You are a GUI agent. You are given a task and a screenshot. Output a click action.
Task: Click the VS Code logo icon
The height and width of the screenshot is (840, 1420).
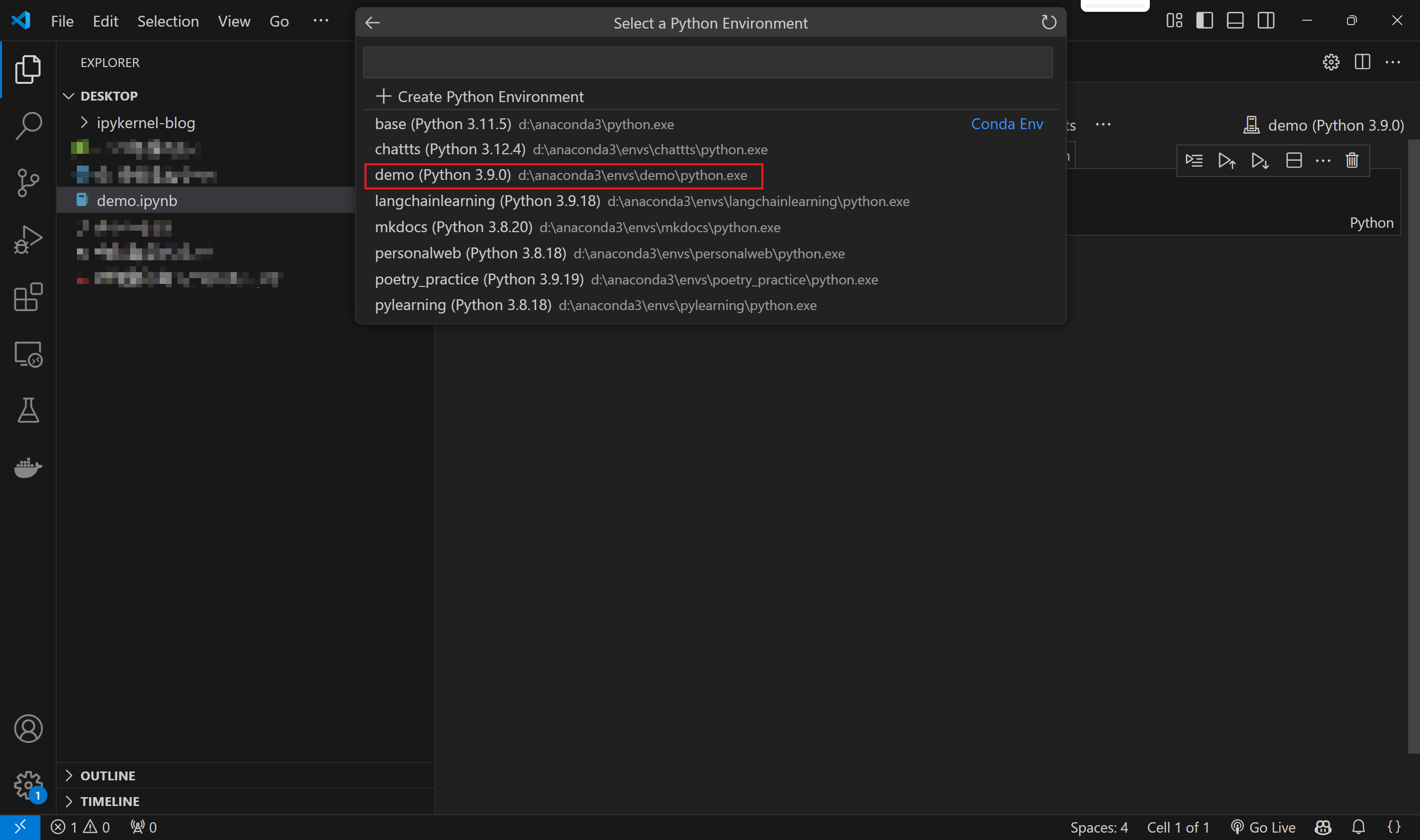(x=21, y=20)
